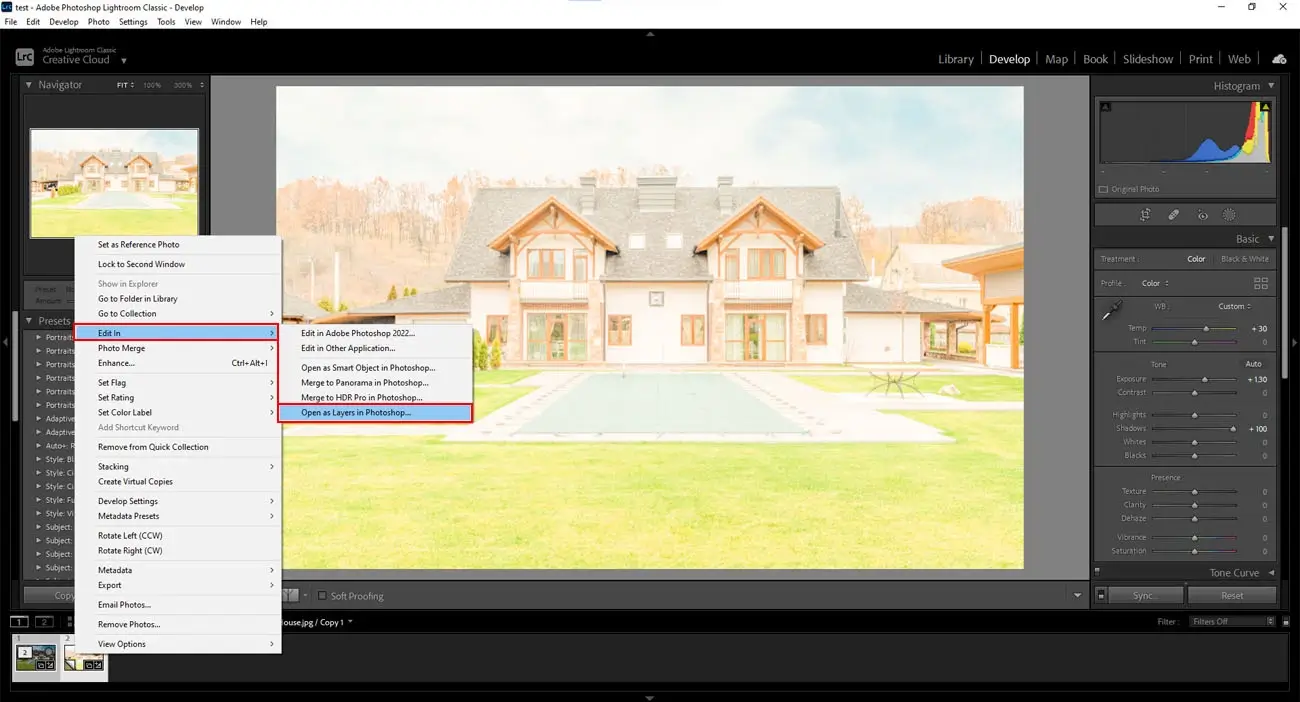Screen dimensions: 1300x702
Task: Click the Lrc app logo badge
Action: tap(23, 56)
